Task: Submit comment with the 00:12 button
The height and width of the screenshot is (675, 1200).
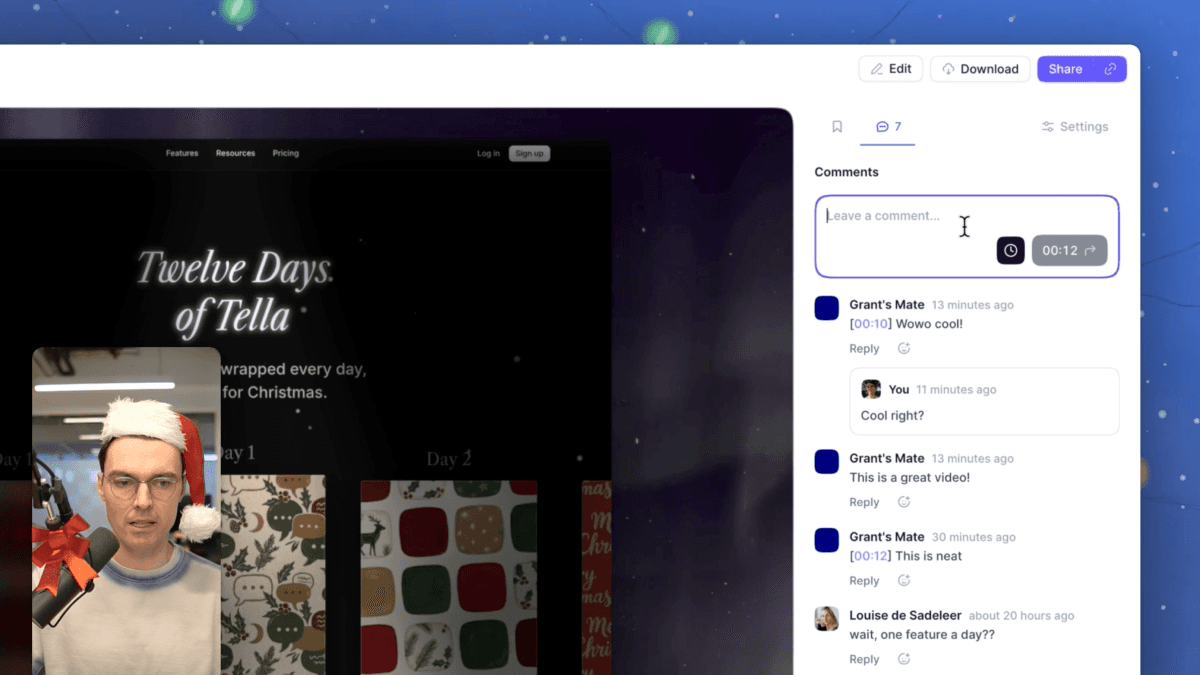Action: [1070, 251]
